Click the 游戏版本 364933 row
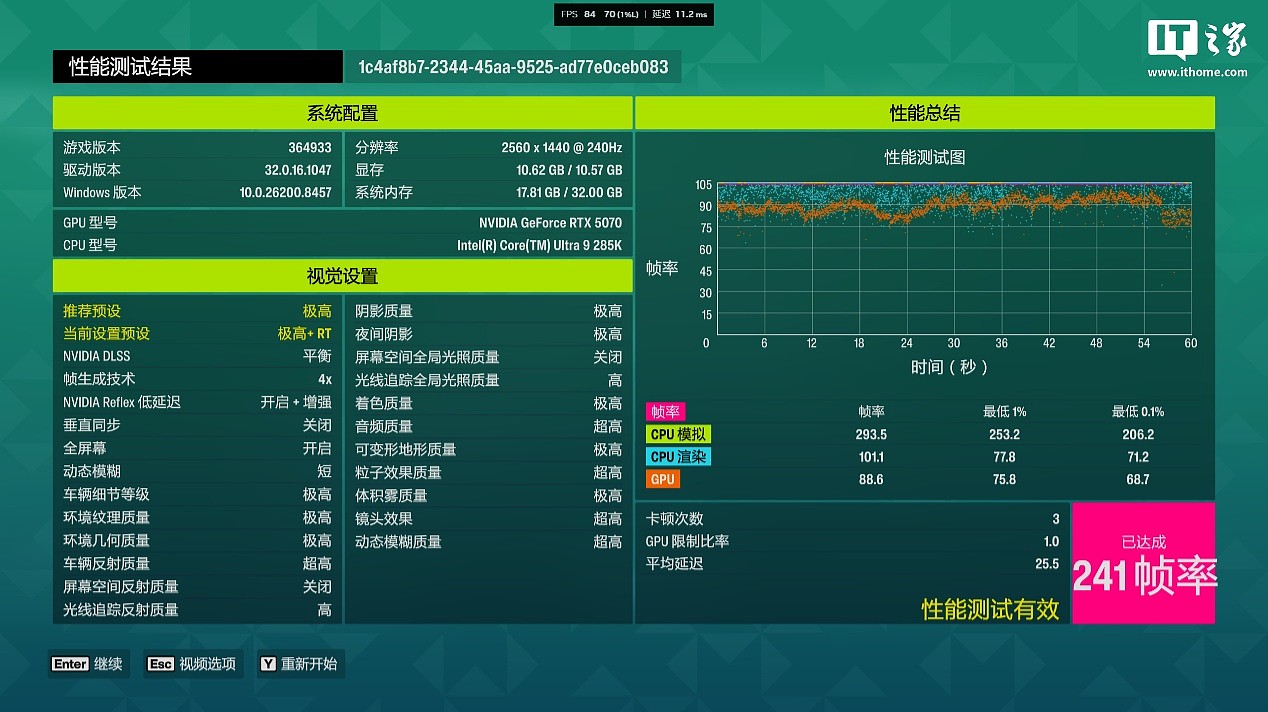Image resolution: width=1268 pixels, height=712 pixels. click(197, 147)
